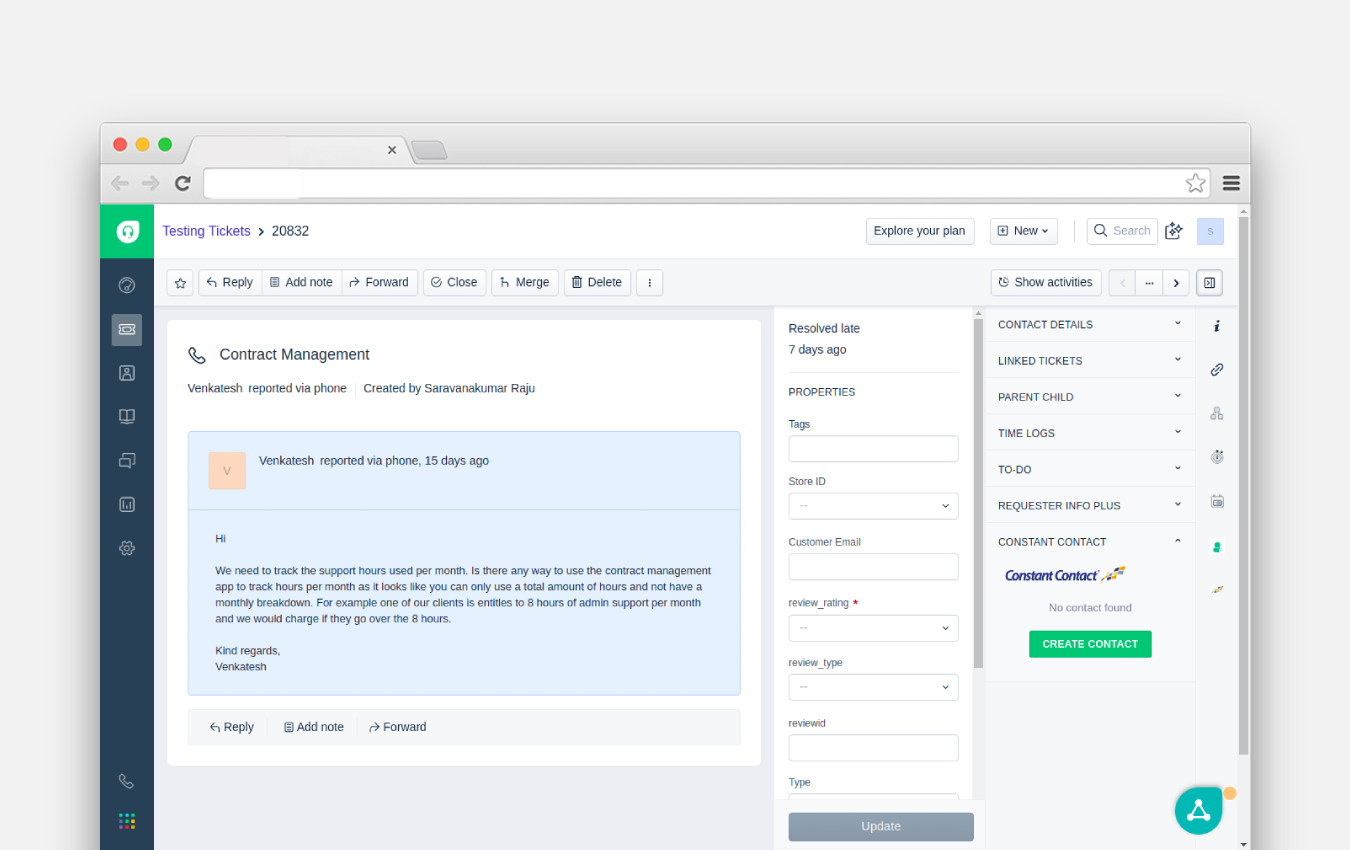Image resolution: width=1350 pixels, height=850 pixels.
Task: Click the Search box in header
Action: [x=1122, y=231]
